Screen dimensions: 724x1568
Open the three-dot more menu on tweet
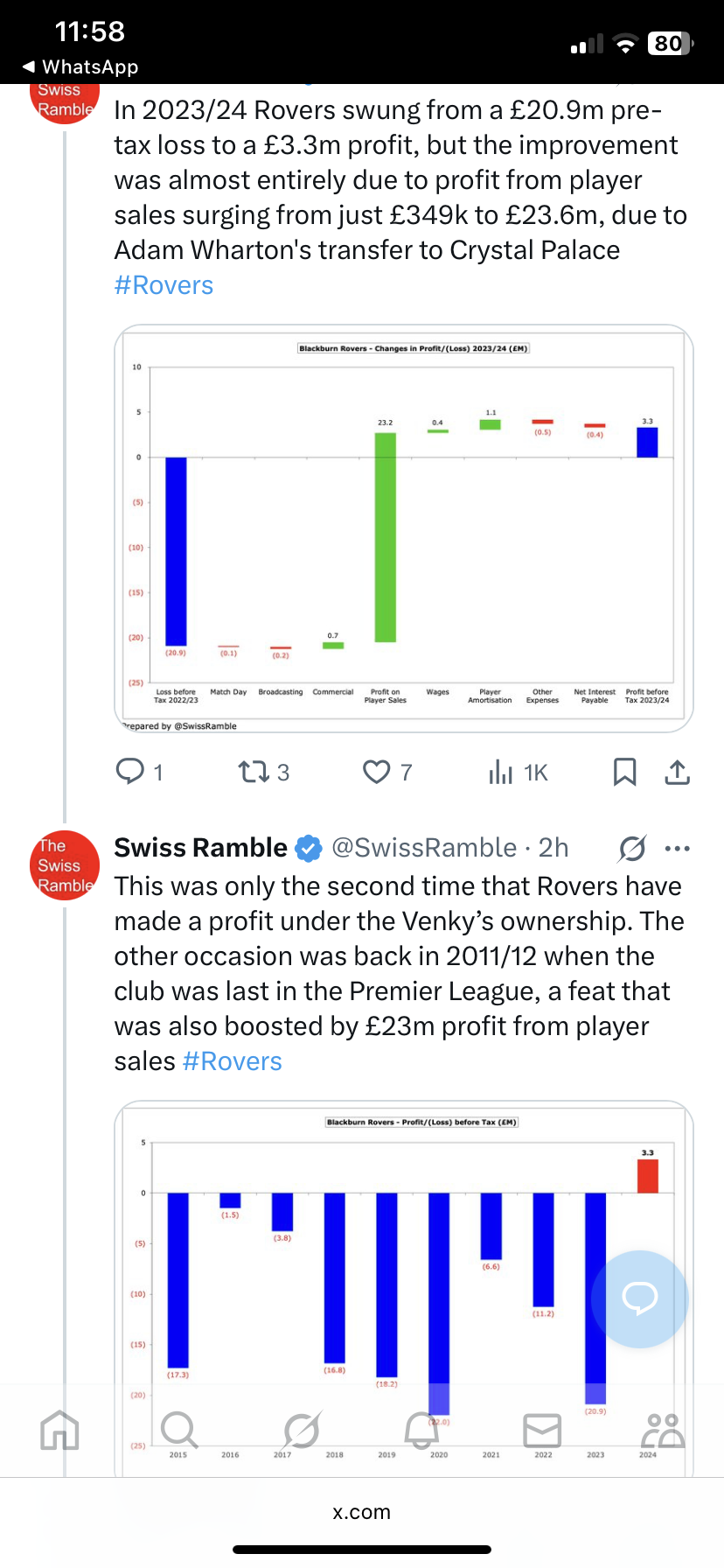(x=678, y=848)
